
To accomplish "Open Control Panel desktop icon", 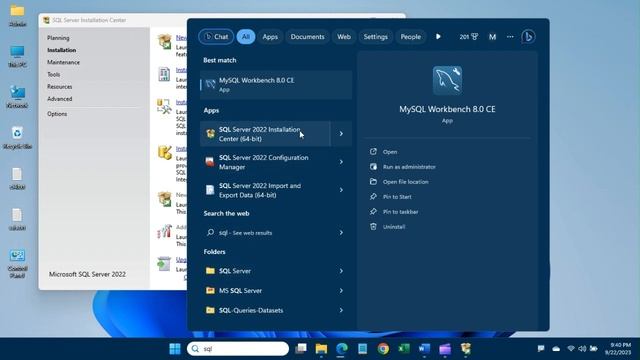I will point(17,263).
